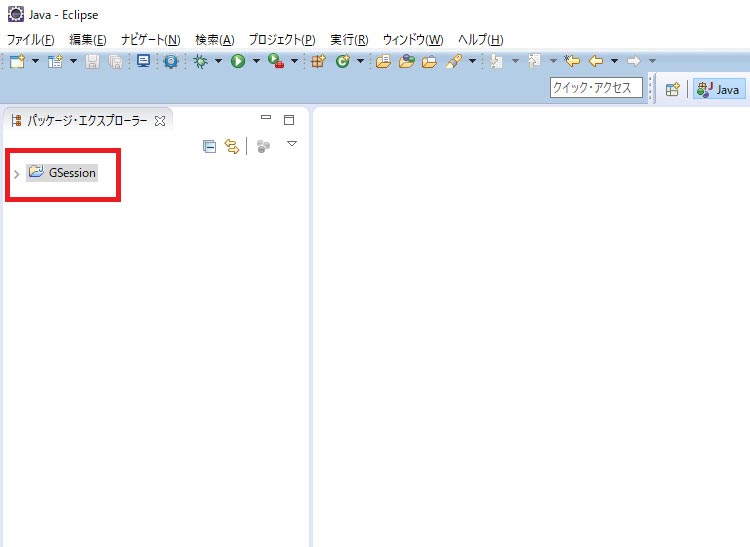Open the 編集(E) menu
Image resolution: width=750 pixels, height=547 pixels.
click(88, 40)
